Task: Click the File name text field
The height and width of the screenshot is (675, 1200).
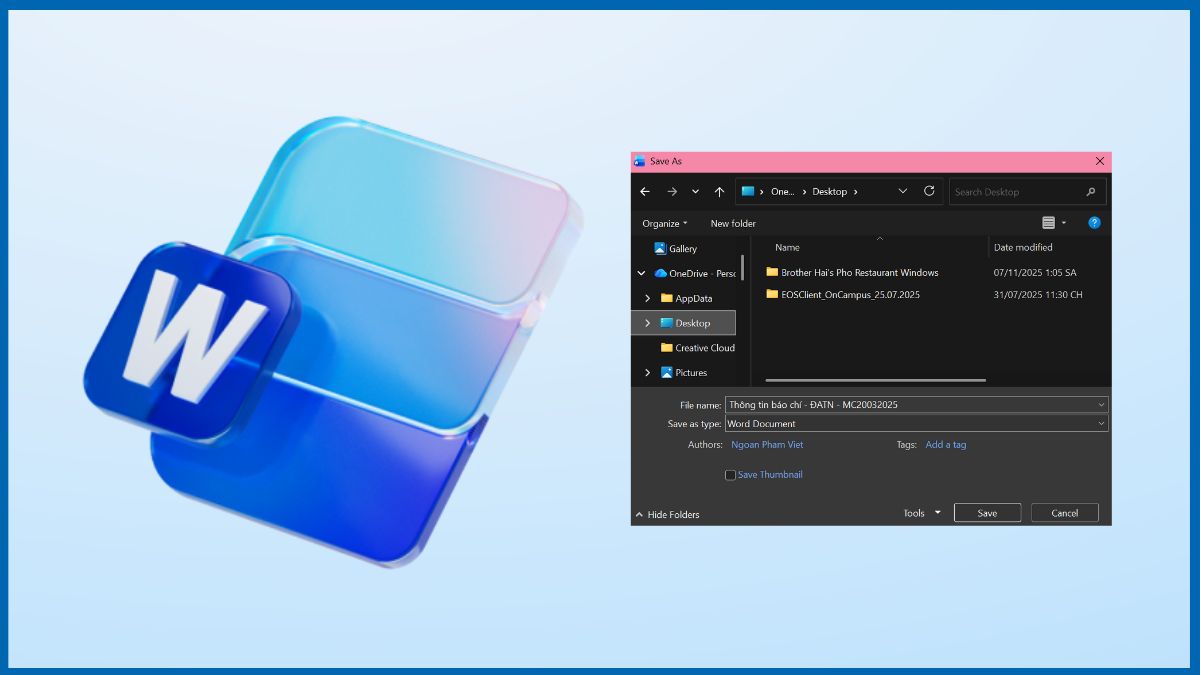Action: 911,405
